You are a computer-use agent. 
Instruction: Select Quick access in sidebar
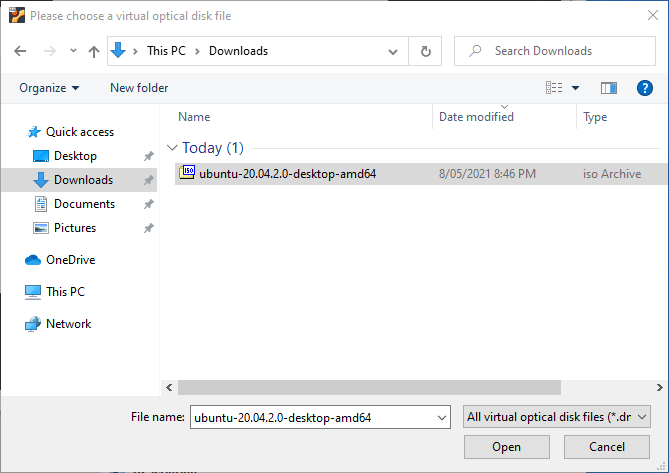point(80,132)
